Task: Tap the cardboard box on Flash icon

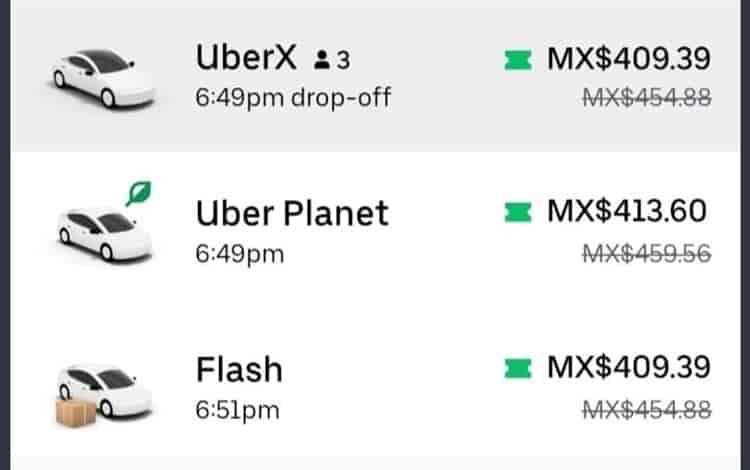Action: 75,411
